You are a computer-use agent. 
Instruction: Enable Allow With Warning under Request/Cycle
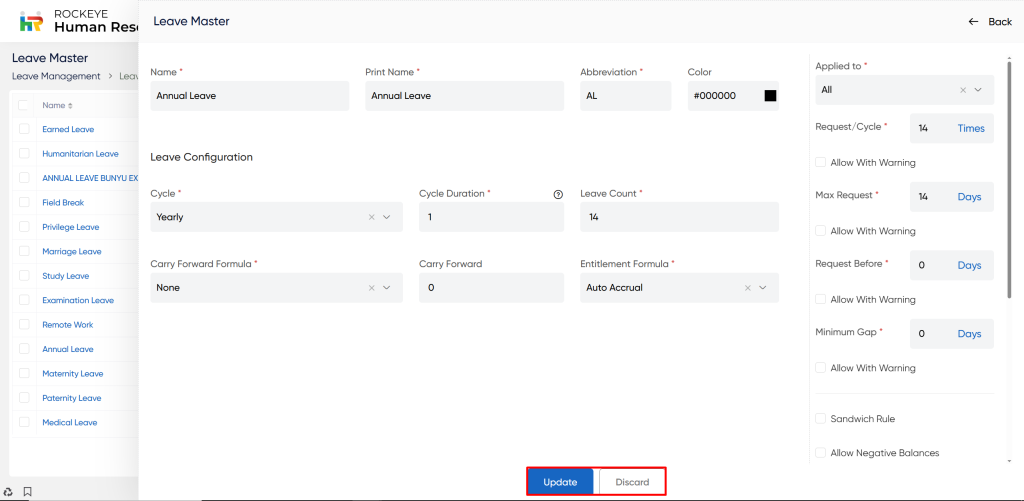[x=821, y=162]
